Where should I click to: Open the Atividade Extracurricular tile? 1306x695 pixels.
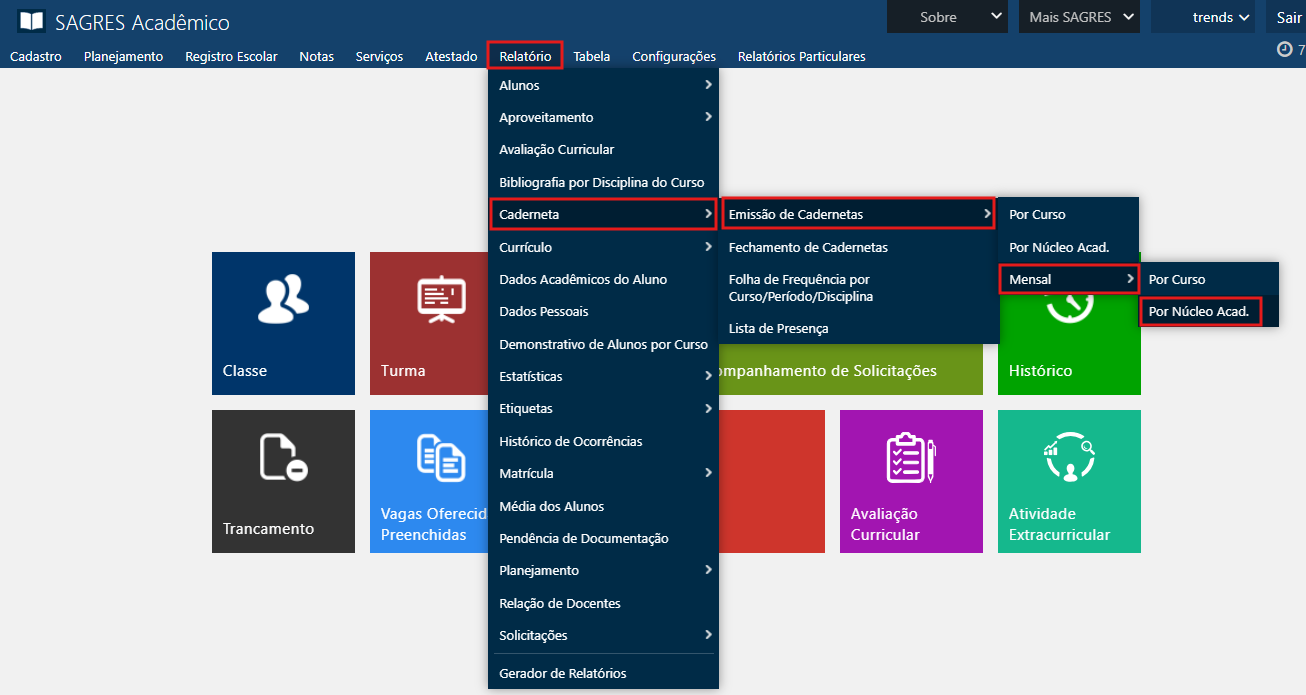point(1069,481)
